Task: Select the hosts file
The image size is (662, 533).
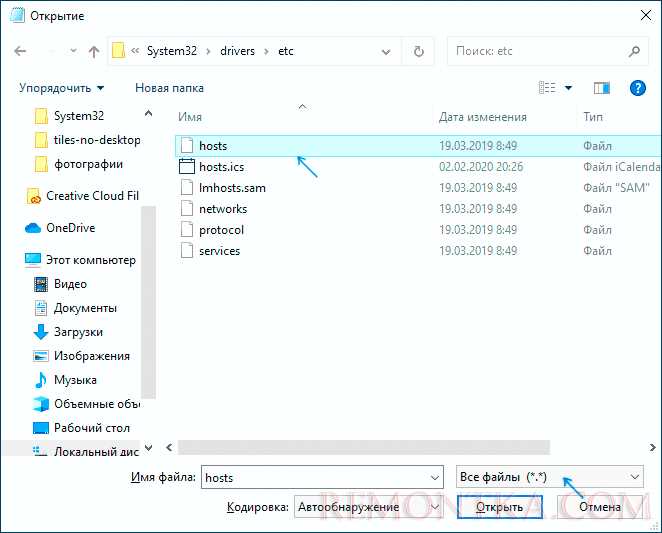Action: click(418, 146)
